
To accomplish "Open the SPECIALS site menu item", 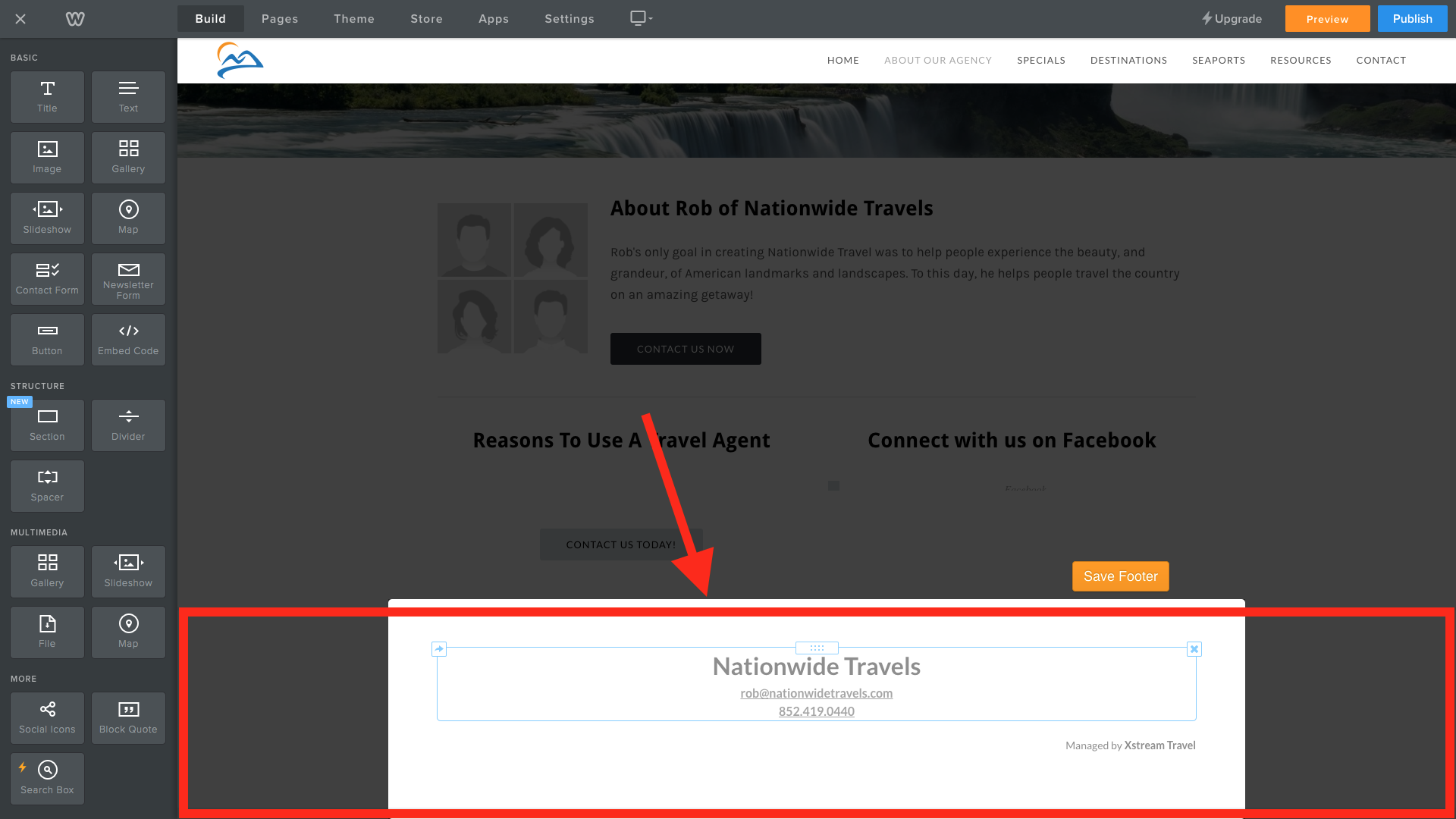I will [x=1041, y=61].
